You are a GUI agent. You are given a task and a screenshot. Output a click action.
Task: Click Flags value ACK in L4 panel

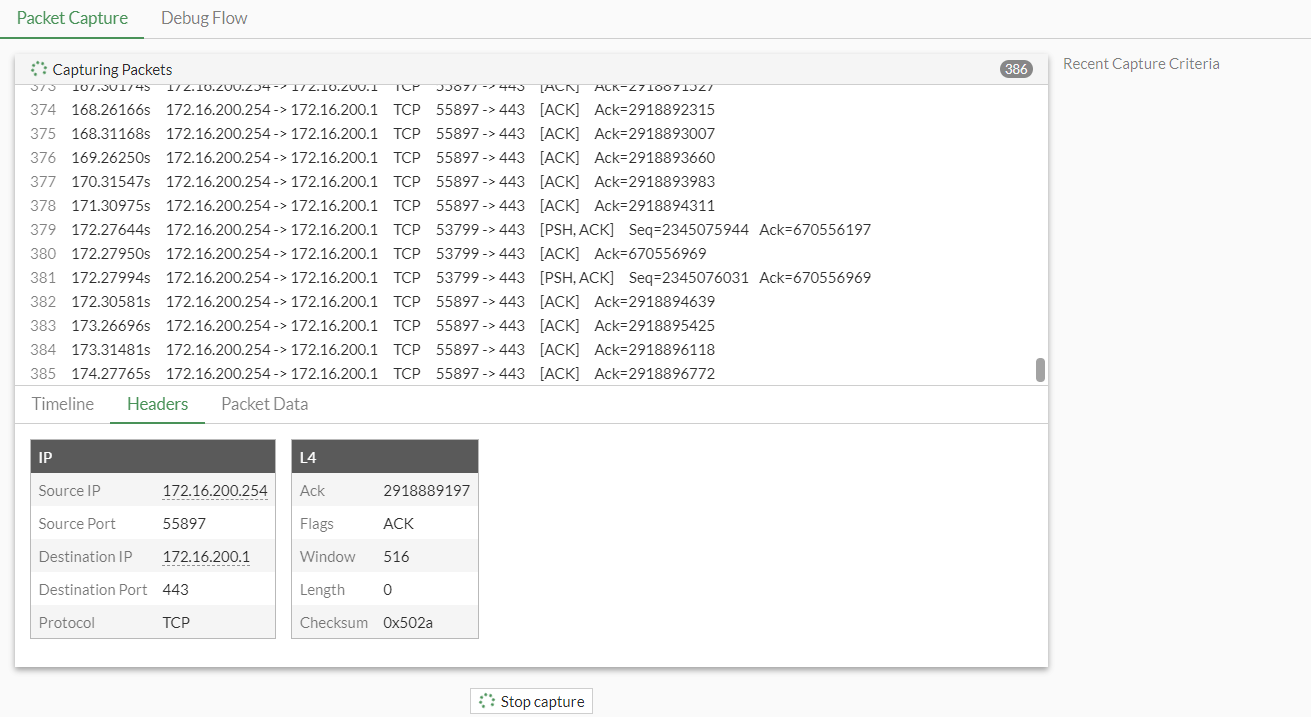pyautogui.click(x=398, y=523)
